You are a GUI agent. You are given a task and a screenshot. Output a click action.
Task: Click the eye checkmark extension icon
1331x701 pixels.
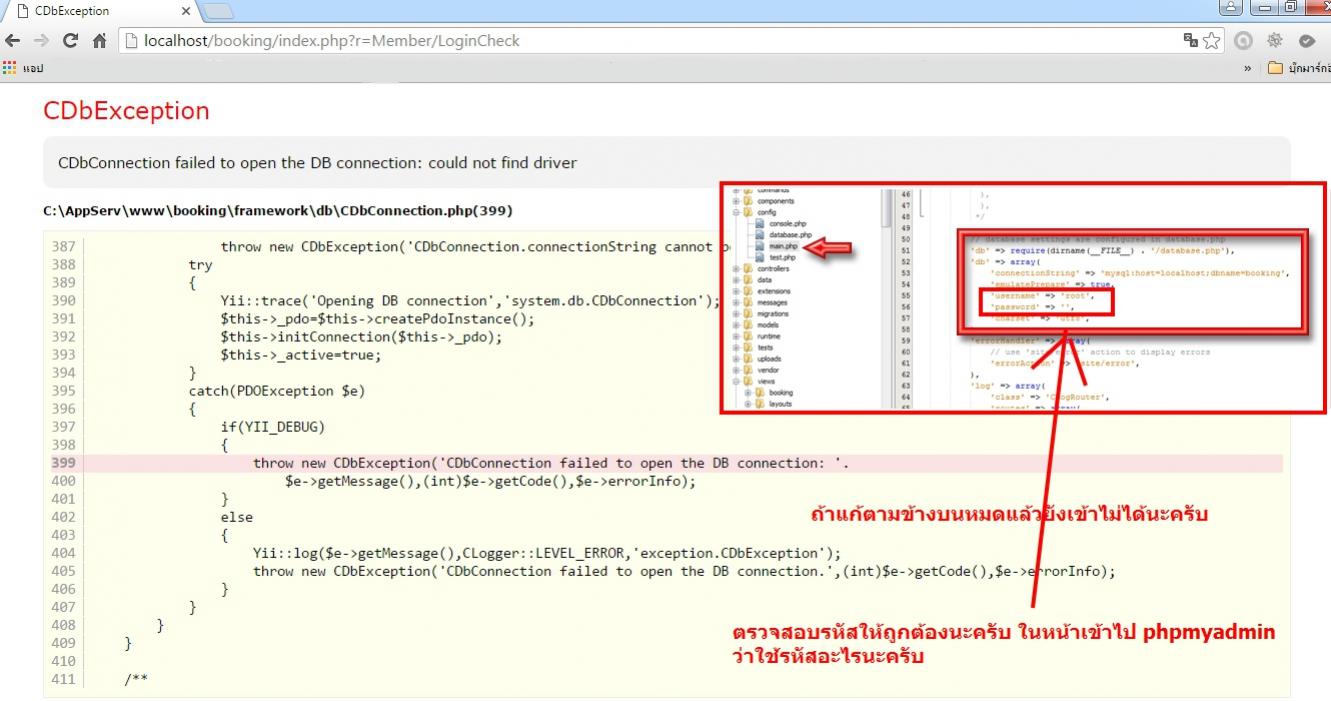(x=1306, y=41)
